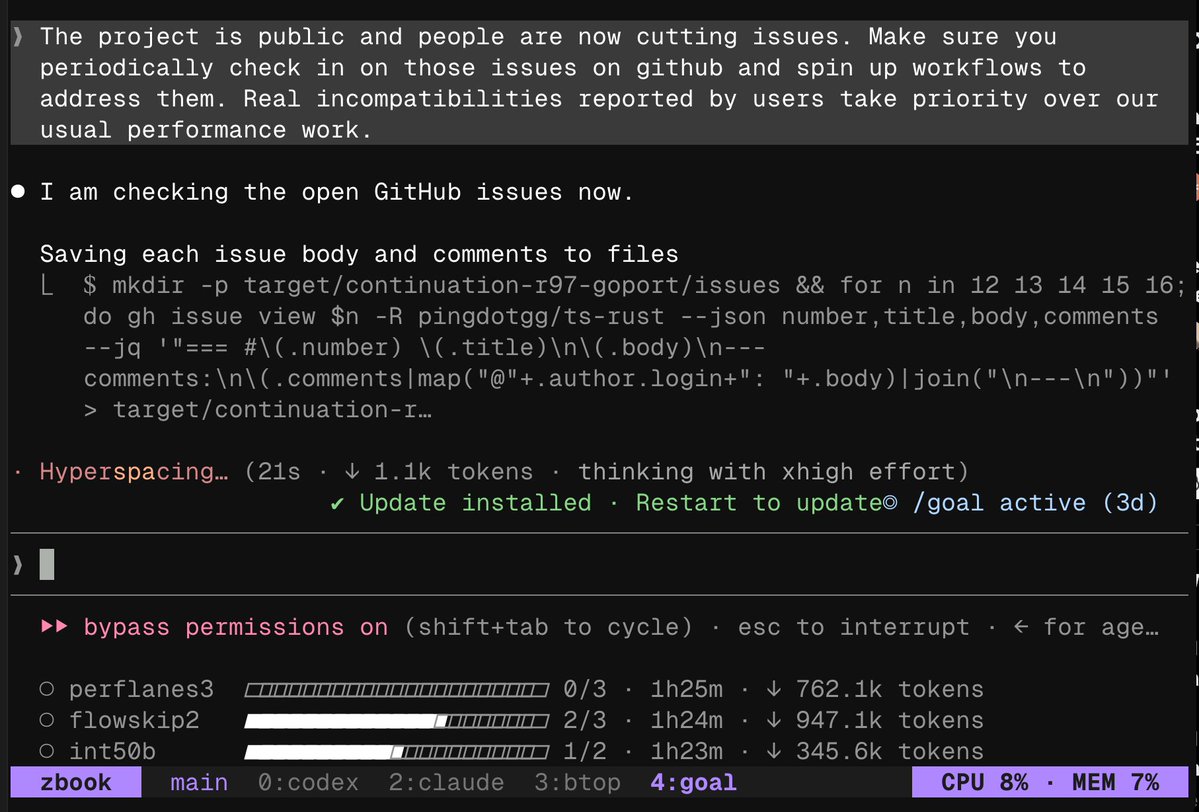1199x812 pixels.
Task: Click the /goal active (3d) indicator
Action: [1035, 503]
